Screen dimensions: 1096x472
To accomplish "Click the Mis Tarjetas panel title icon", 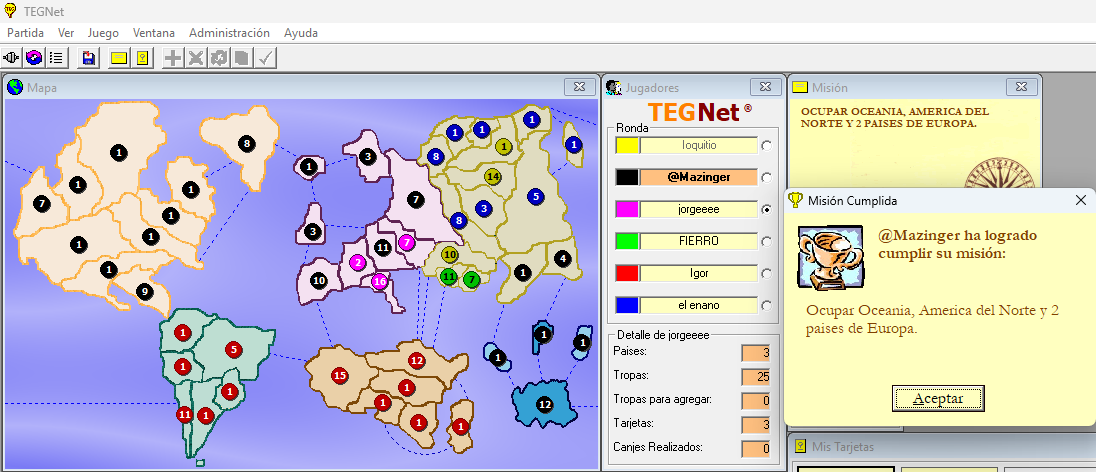I will click(x=801, y=447).
